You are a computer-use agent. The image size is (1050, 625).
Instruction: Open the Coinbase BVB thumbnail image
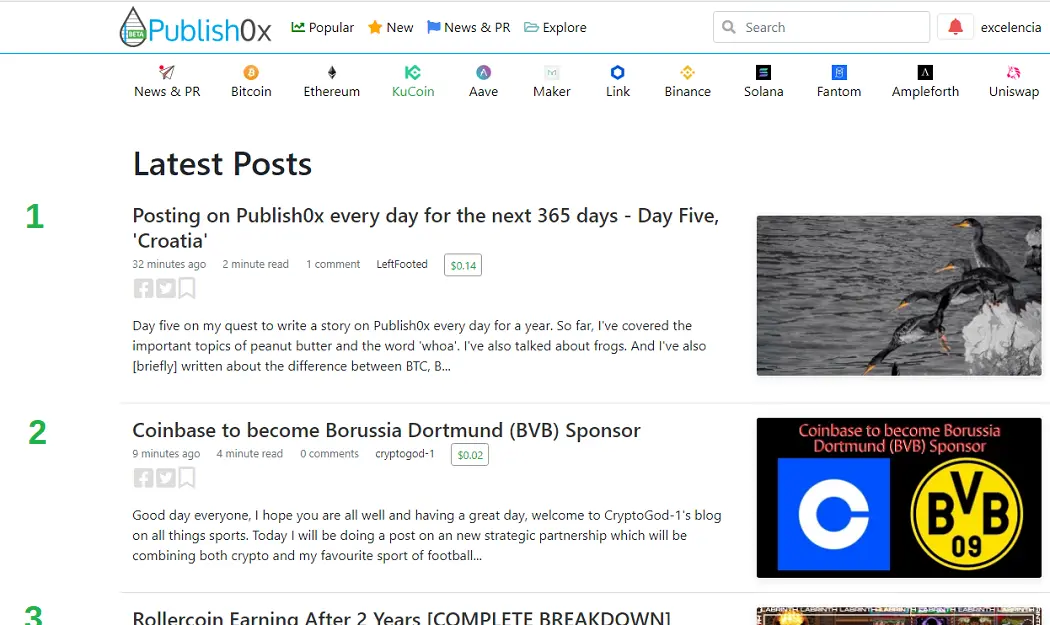pyautogui.click(x=899, y=498)
